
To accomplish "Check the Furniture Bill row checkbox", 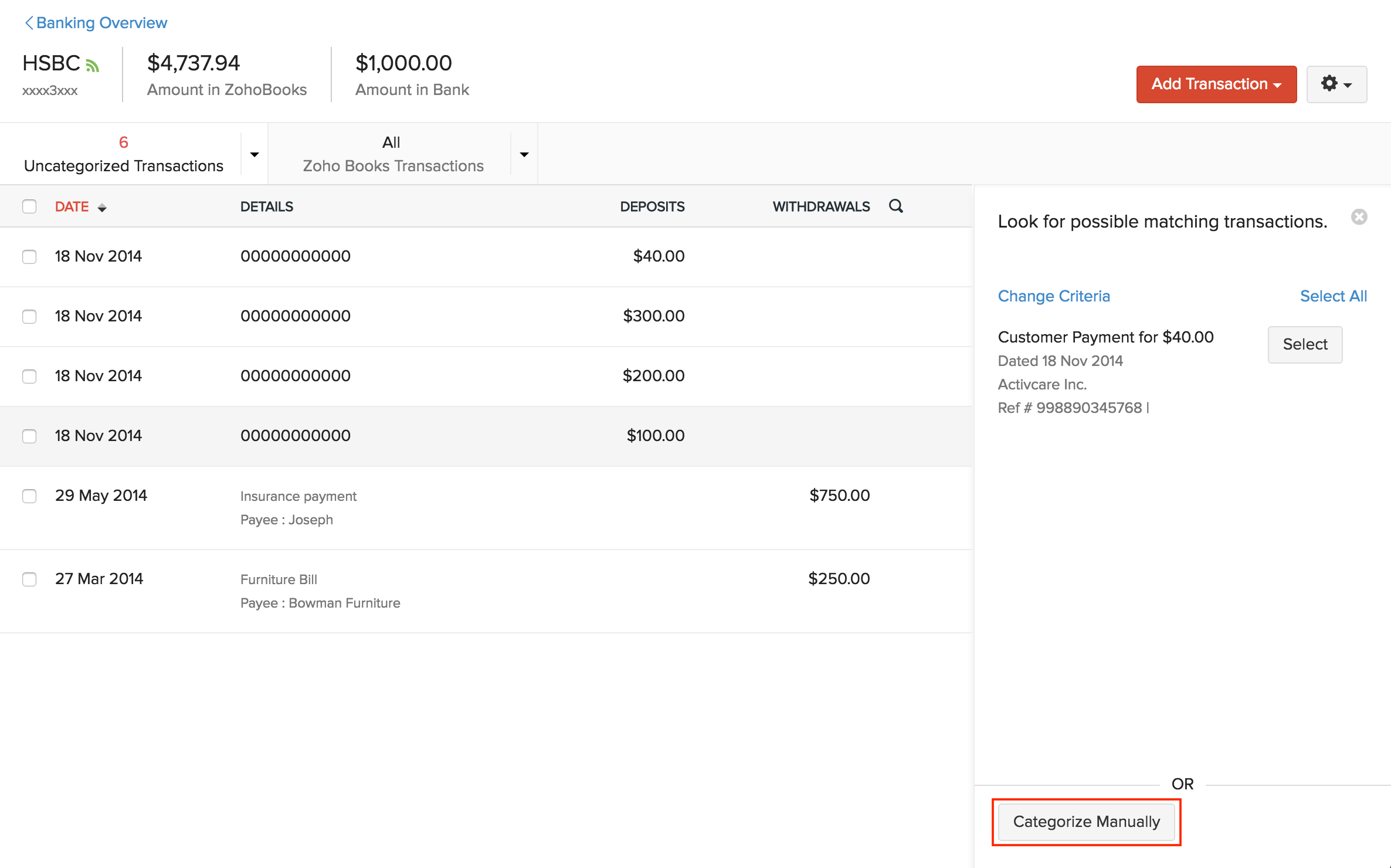I will click(x=29, y=579).
